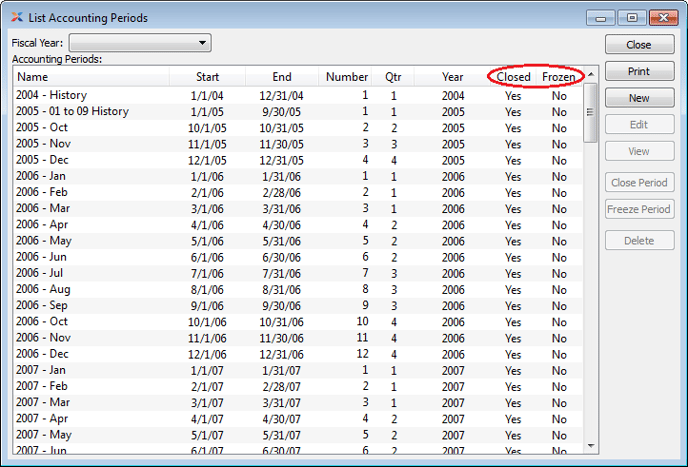Sort list by Name column header
This screenshot has height=467, width=688.
point(90,77)
